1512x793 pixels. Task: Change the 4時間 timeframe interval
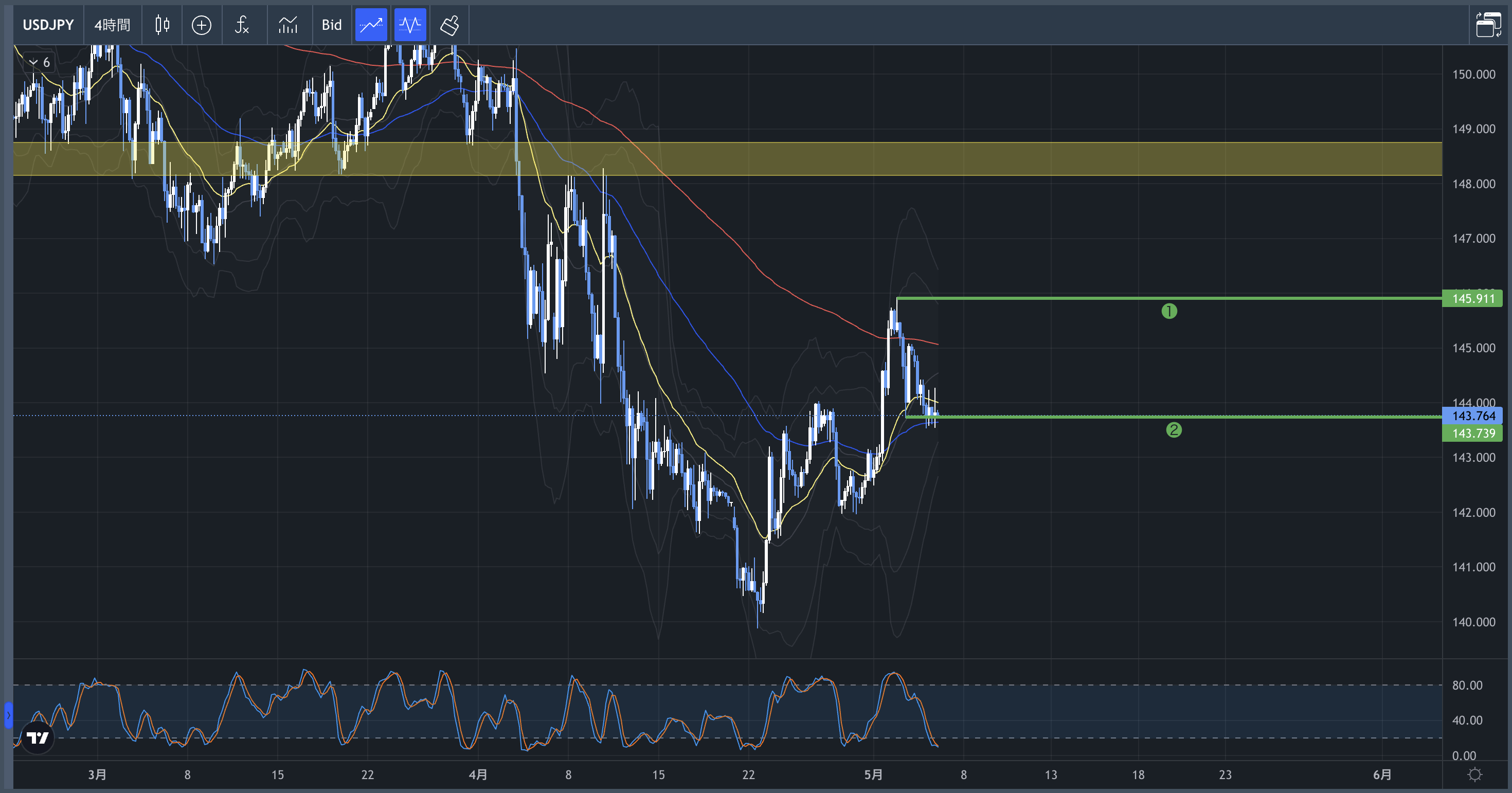pos(113,25)
